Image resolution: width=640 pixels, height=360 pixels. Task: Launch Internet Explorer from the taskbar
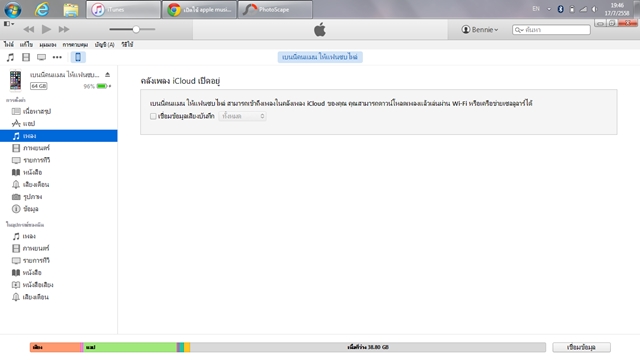42,9
